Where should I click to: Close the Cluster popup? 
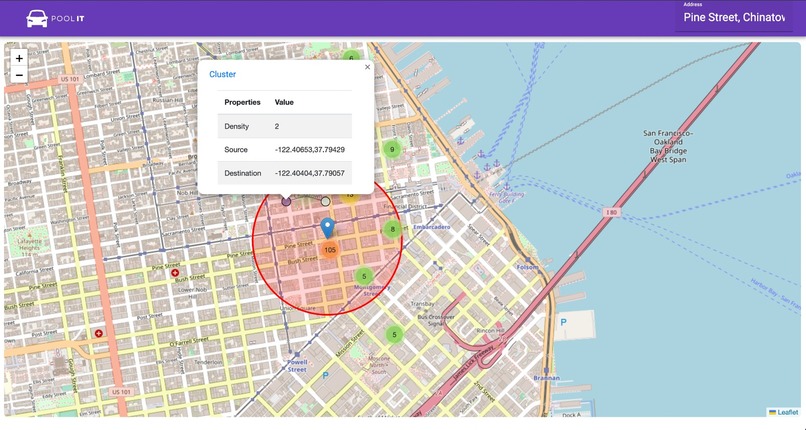click(x=367, y=67)
